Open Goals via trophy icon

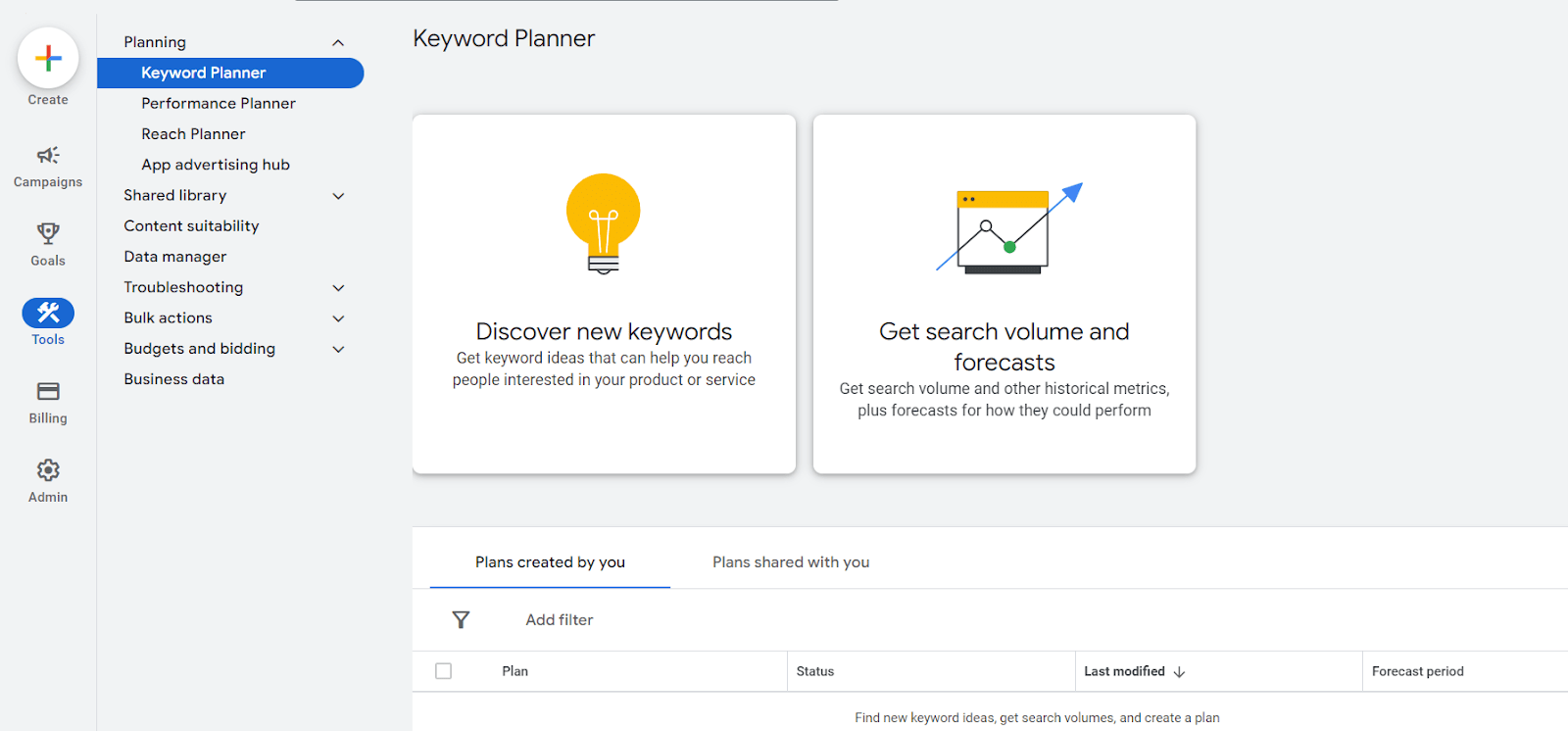point(48,233)
